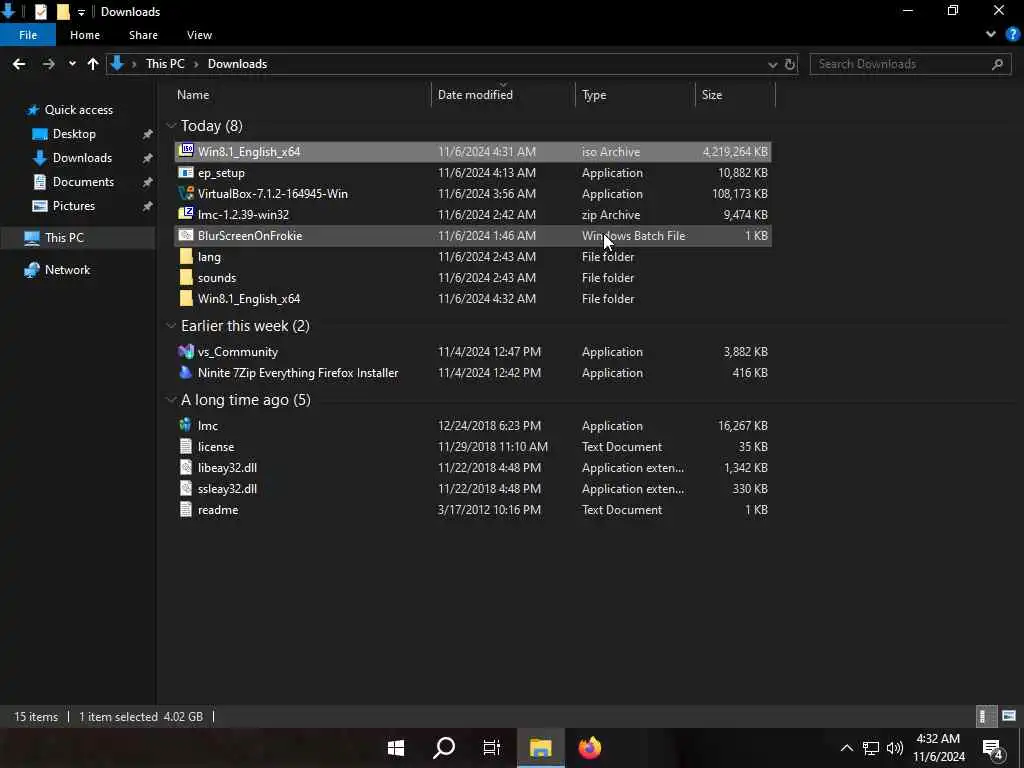Click the sounds folder icon
This screenshot has width=1024, height=768.
(186, 277)
